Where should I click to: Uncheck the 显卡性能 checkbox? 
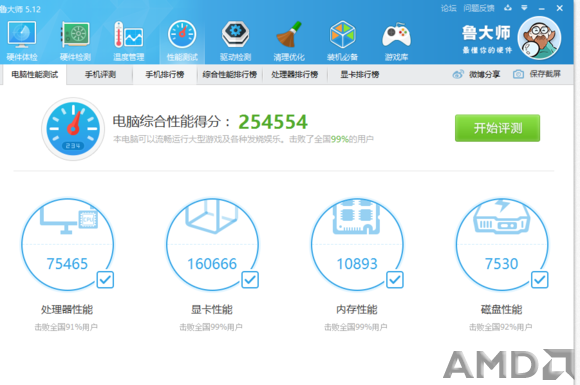[250, 280]
